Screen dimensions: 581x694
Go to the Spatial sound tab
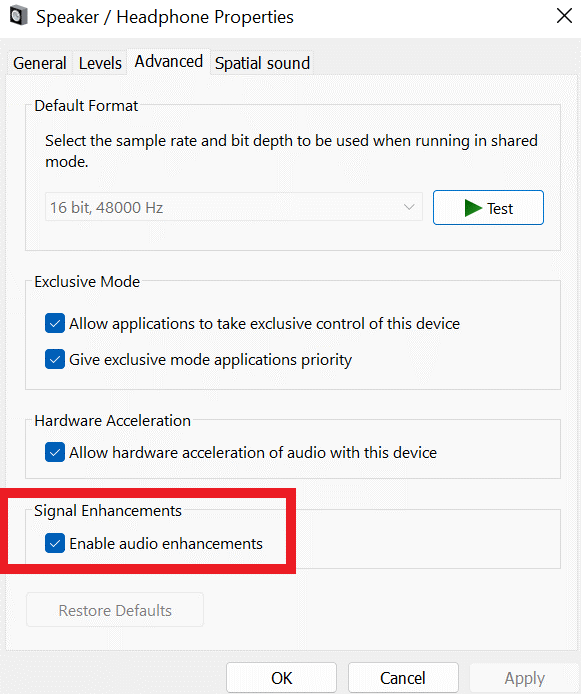click(x=262, y=63)
